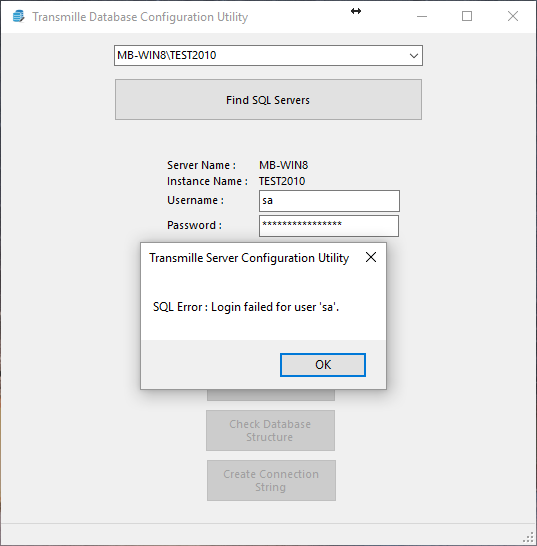Click the 'Server Name :' label
This screenshot has width=537, height=546.
201,165
